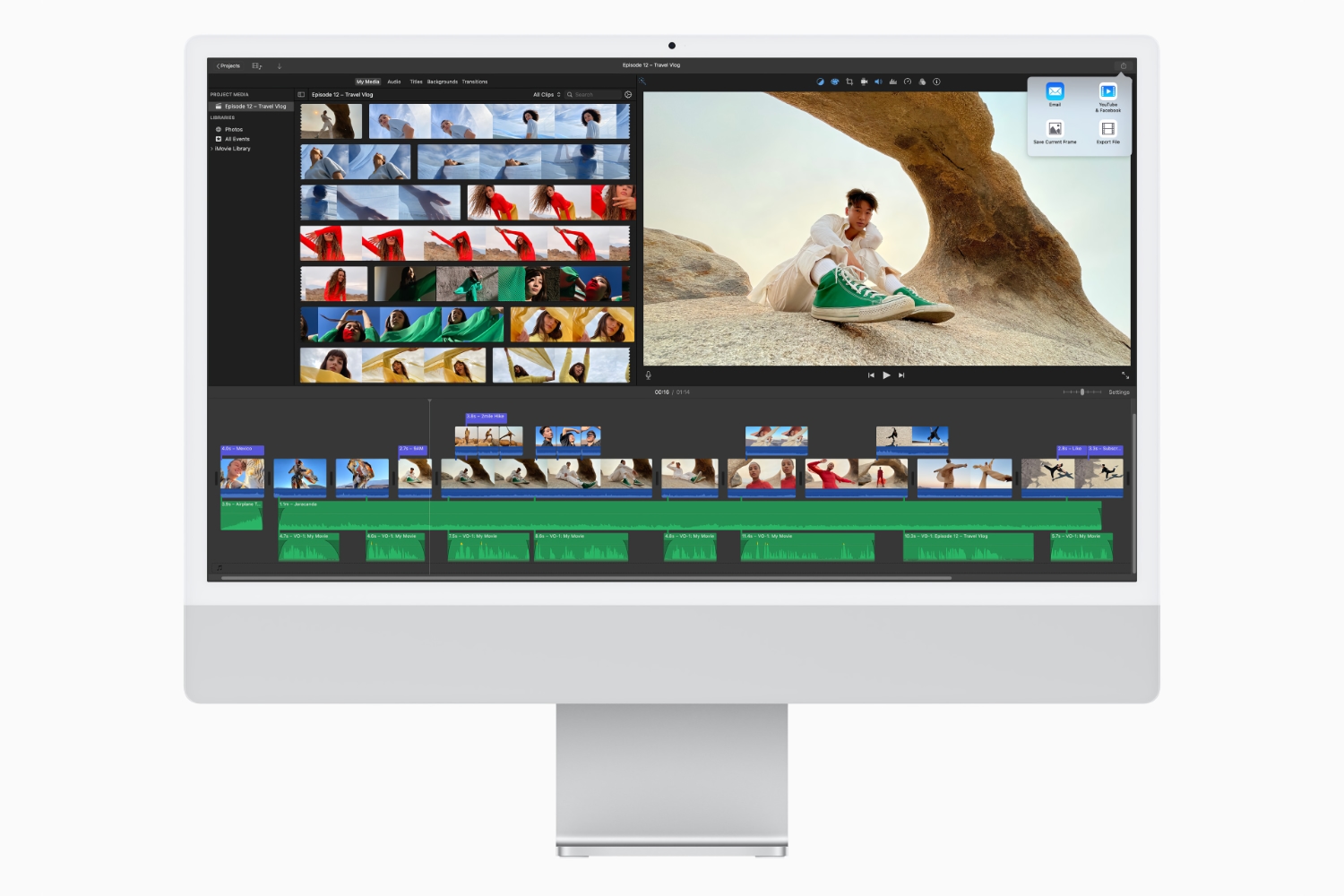The height and width of the screenshot is (896, 1344).
Task: Play the movie in viewer
Action: (x=886, y=375)
